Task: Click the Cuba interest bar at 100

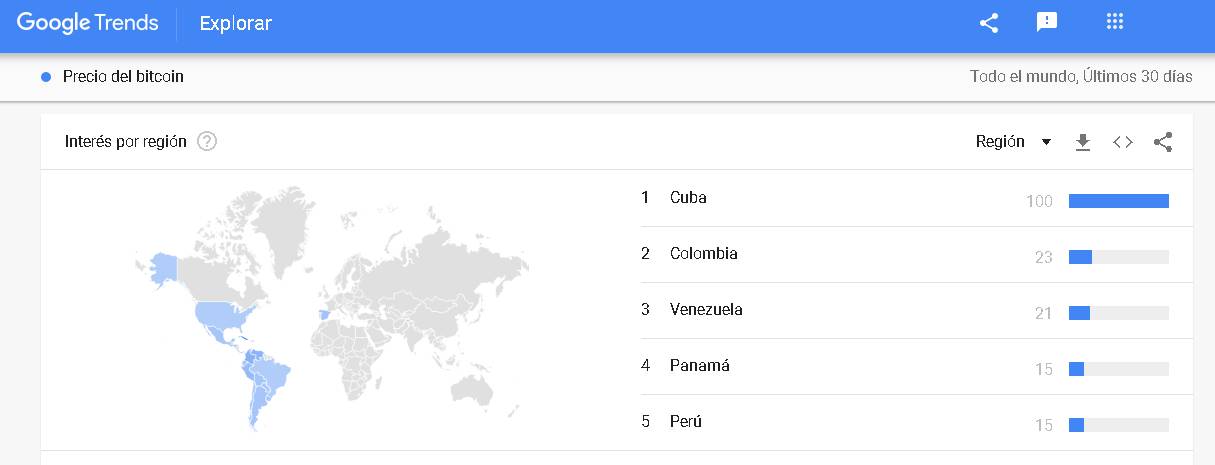Action: (x=1118, y=201)
